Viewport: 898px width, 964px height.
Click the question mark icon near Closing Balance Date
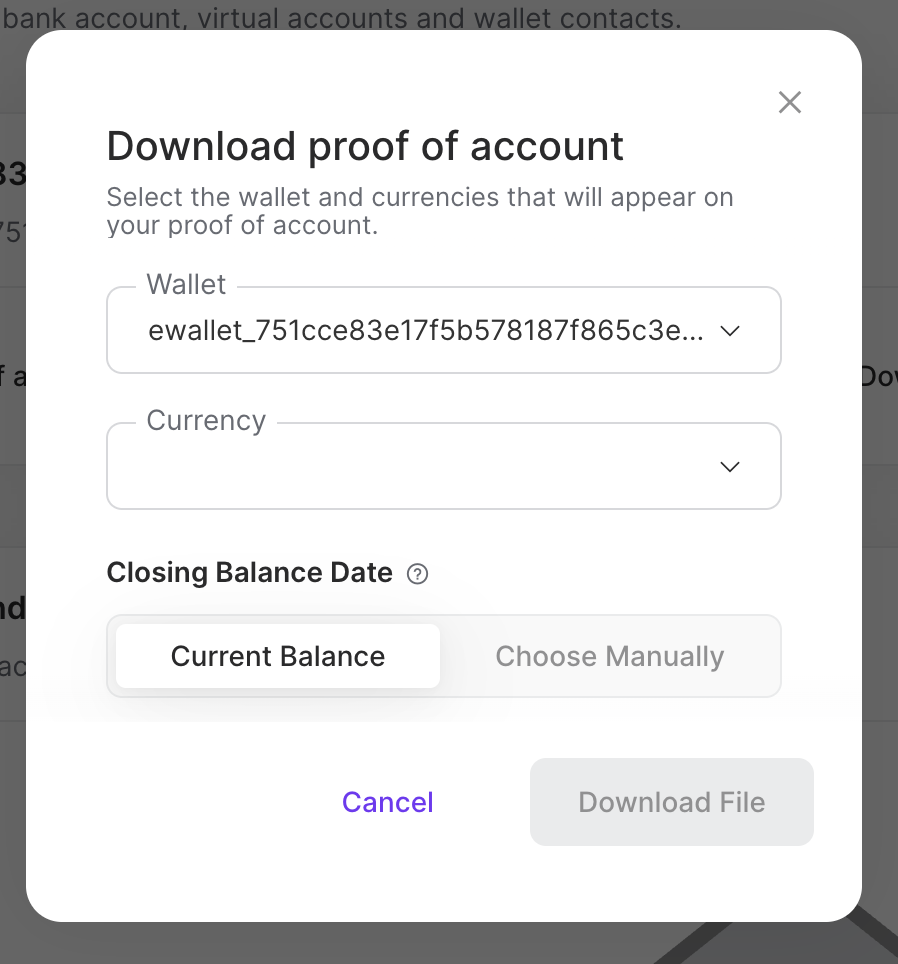[417, 573]
